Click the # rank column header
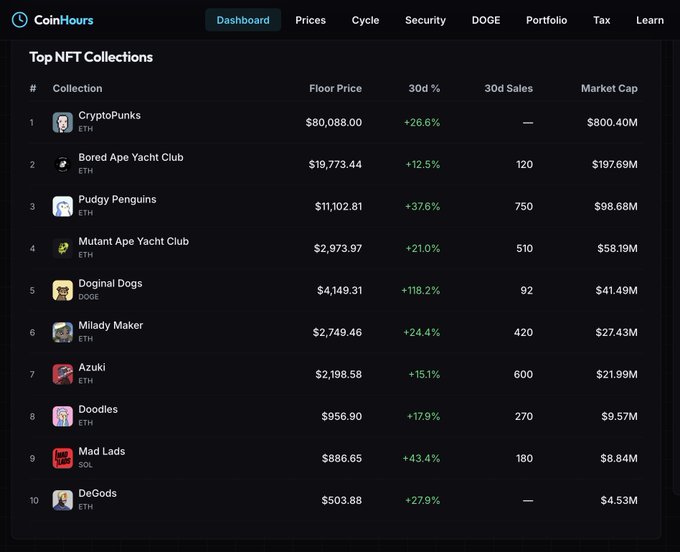The width and height of the screenshot is (680, 552). click(x=33, y=88)
